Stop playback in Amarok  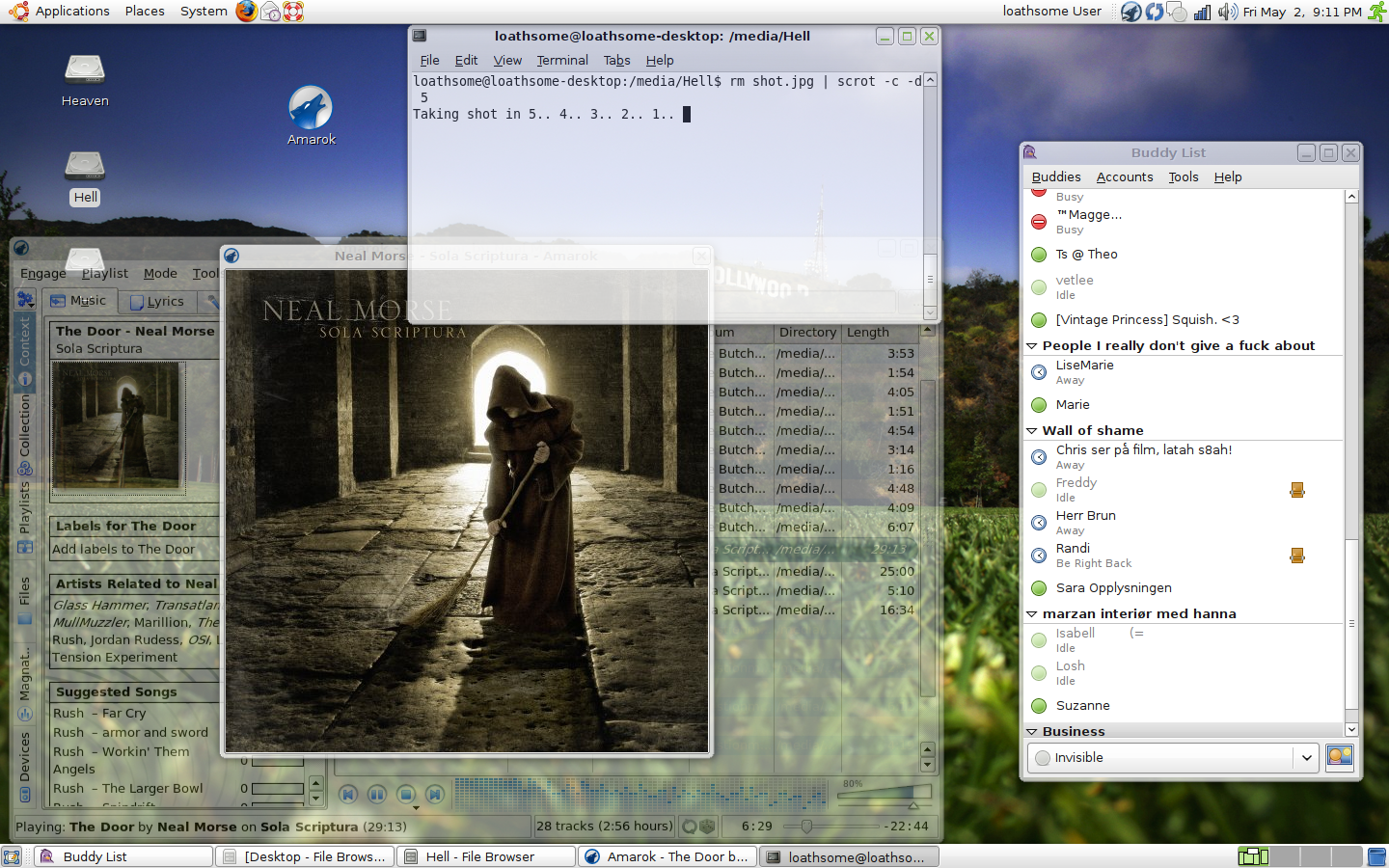point(406,795)
